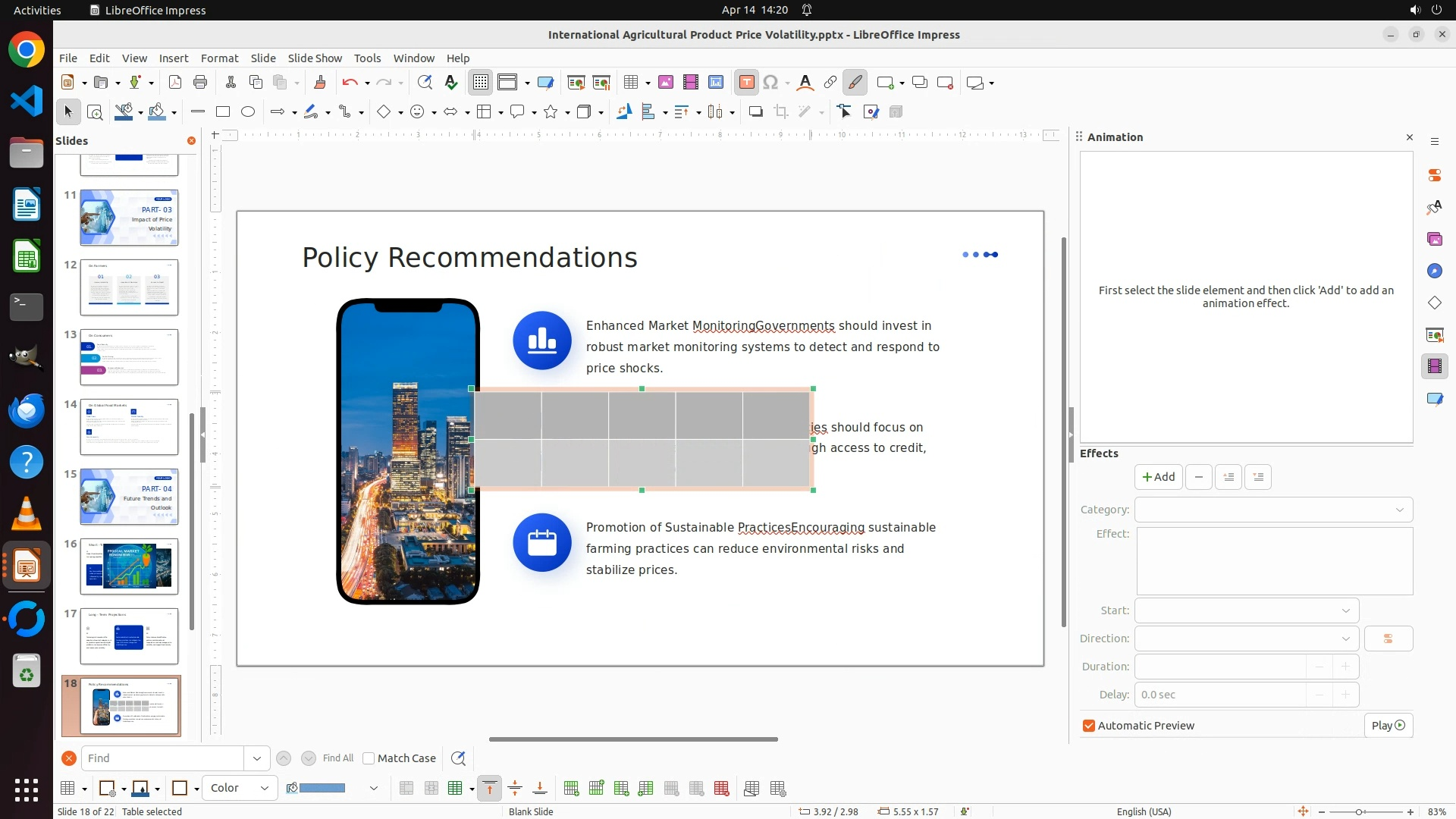Click the Insert Text Box icon
The height and width of the screenshot is (819, 1456).
point(746,83)
